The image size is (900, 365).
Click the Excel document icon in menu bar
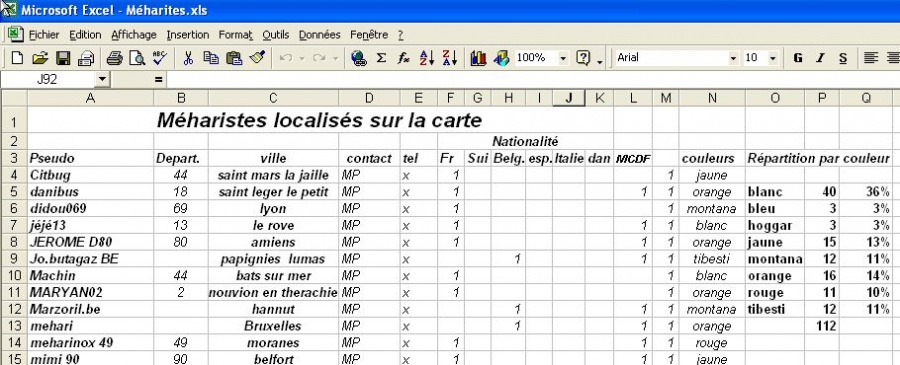(15, 34)
